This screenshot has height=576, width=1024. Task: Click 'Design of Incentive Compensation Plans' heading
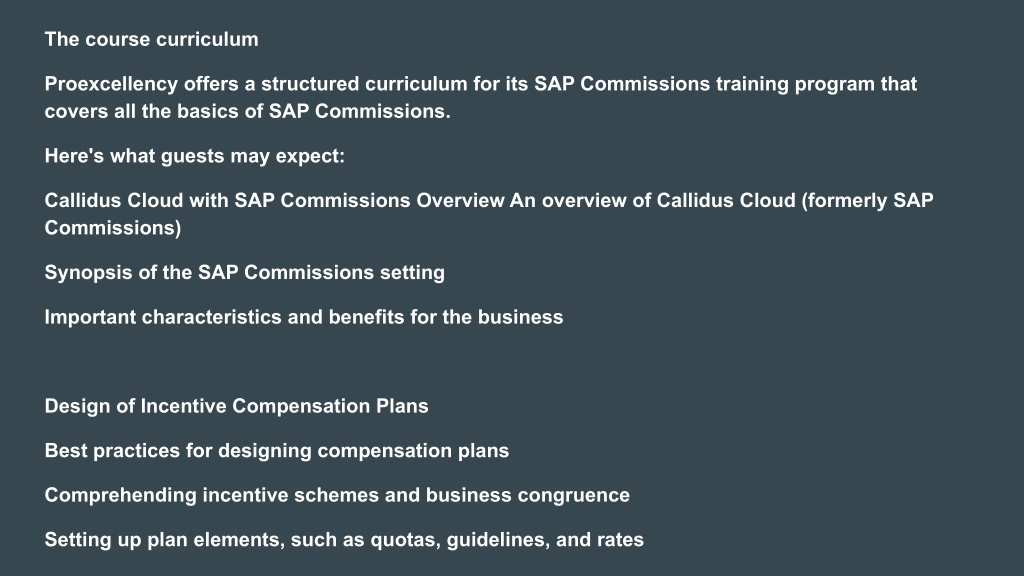tap(236, 406)
